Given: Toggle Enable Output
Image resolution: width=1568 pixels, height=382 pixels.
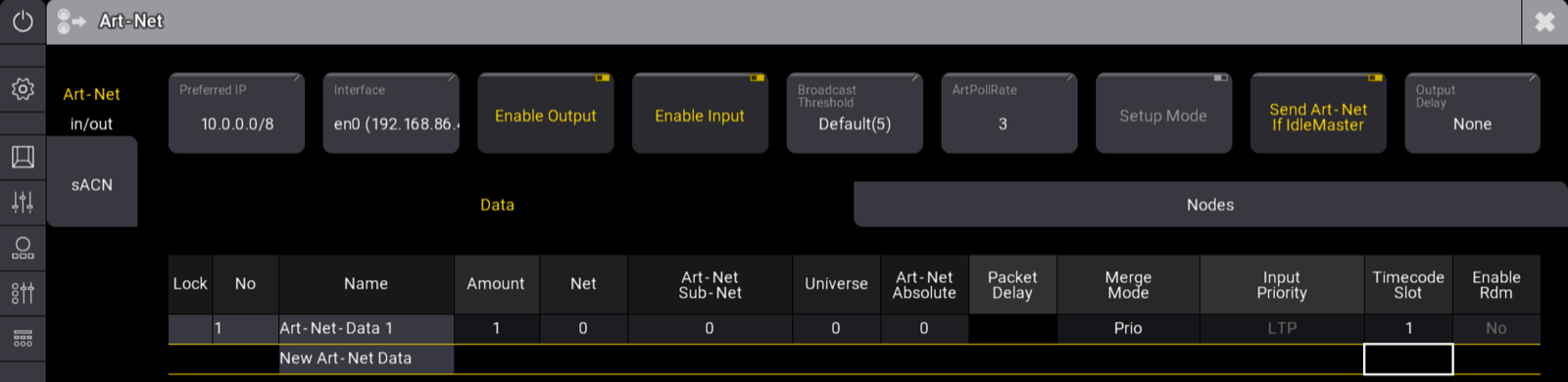Looking at the screenshot, I should (546, 114).
